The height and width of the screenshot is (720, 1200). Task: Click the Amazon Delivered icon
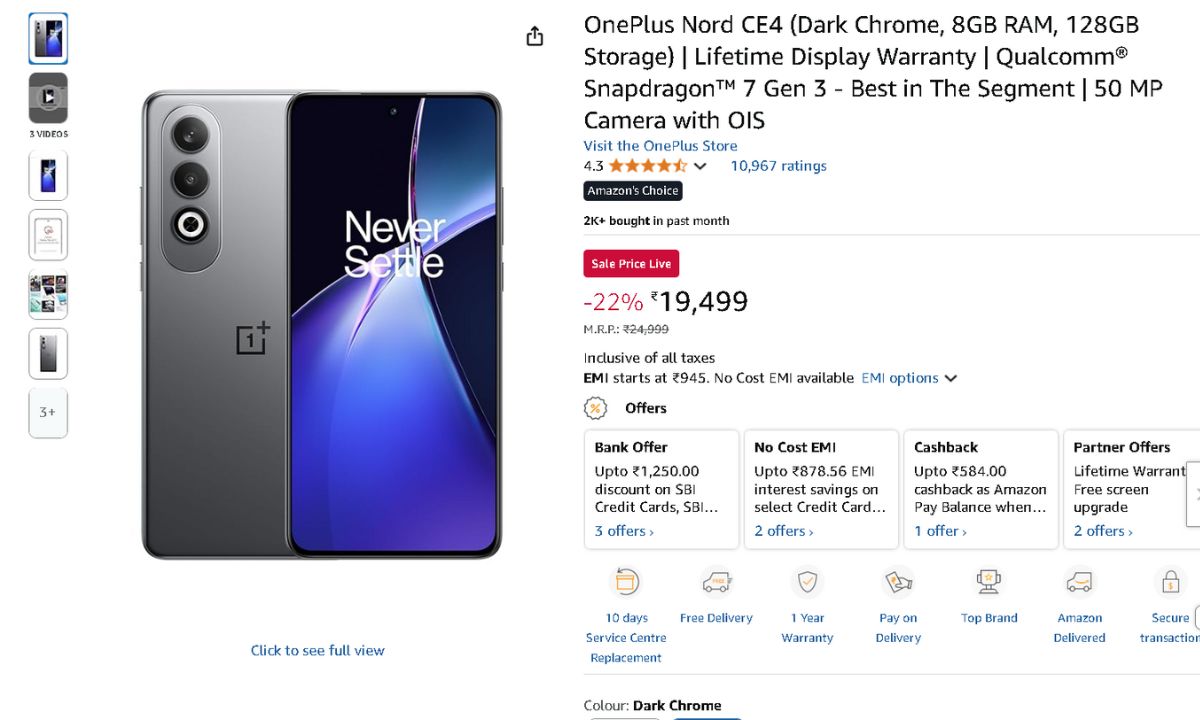click(x=1079, y=582)
